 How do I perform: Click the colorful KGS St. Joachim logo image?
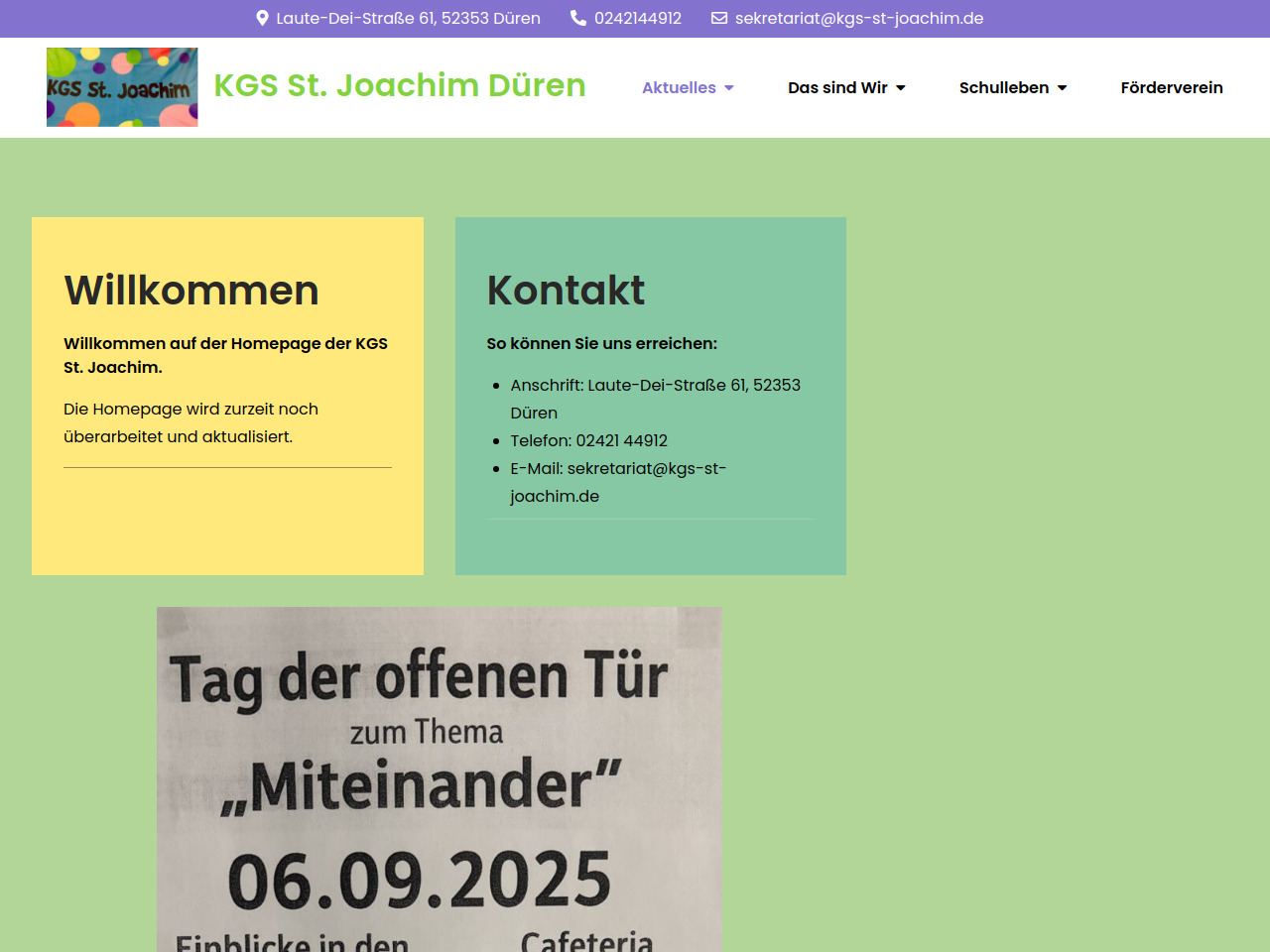122,87
